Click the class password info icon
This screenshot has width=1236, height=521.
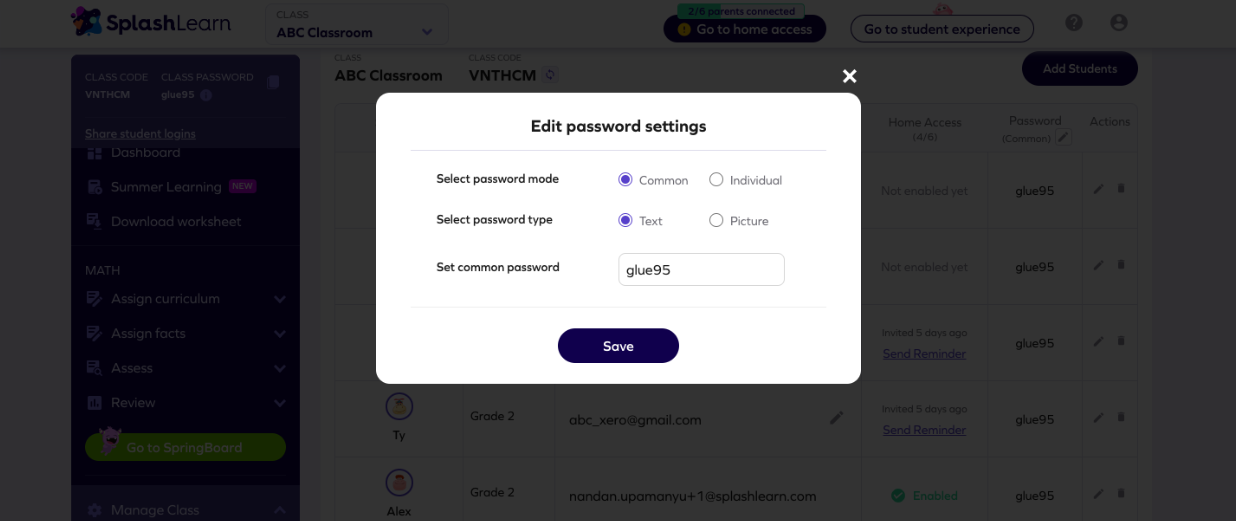click(x=206, y=95)
